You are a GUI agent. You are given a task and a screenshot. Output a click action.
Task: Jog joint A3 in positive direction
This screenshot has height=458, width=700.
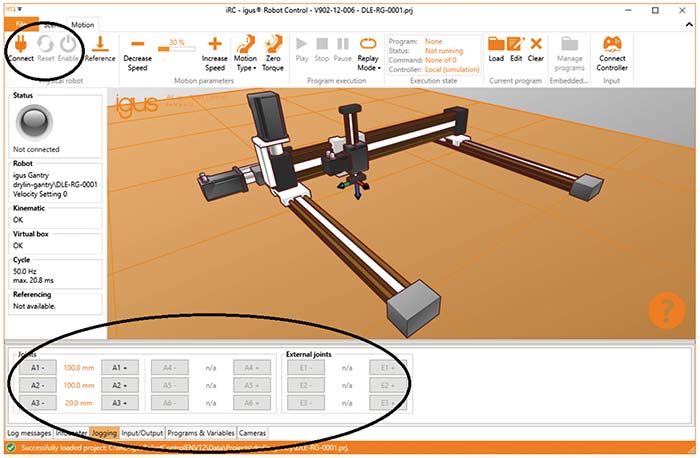pos(120,403)
